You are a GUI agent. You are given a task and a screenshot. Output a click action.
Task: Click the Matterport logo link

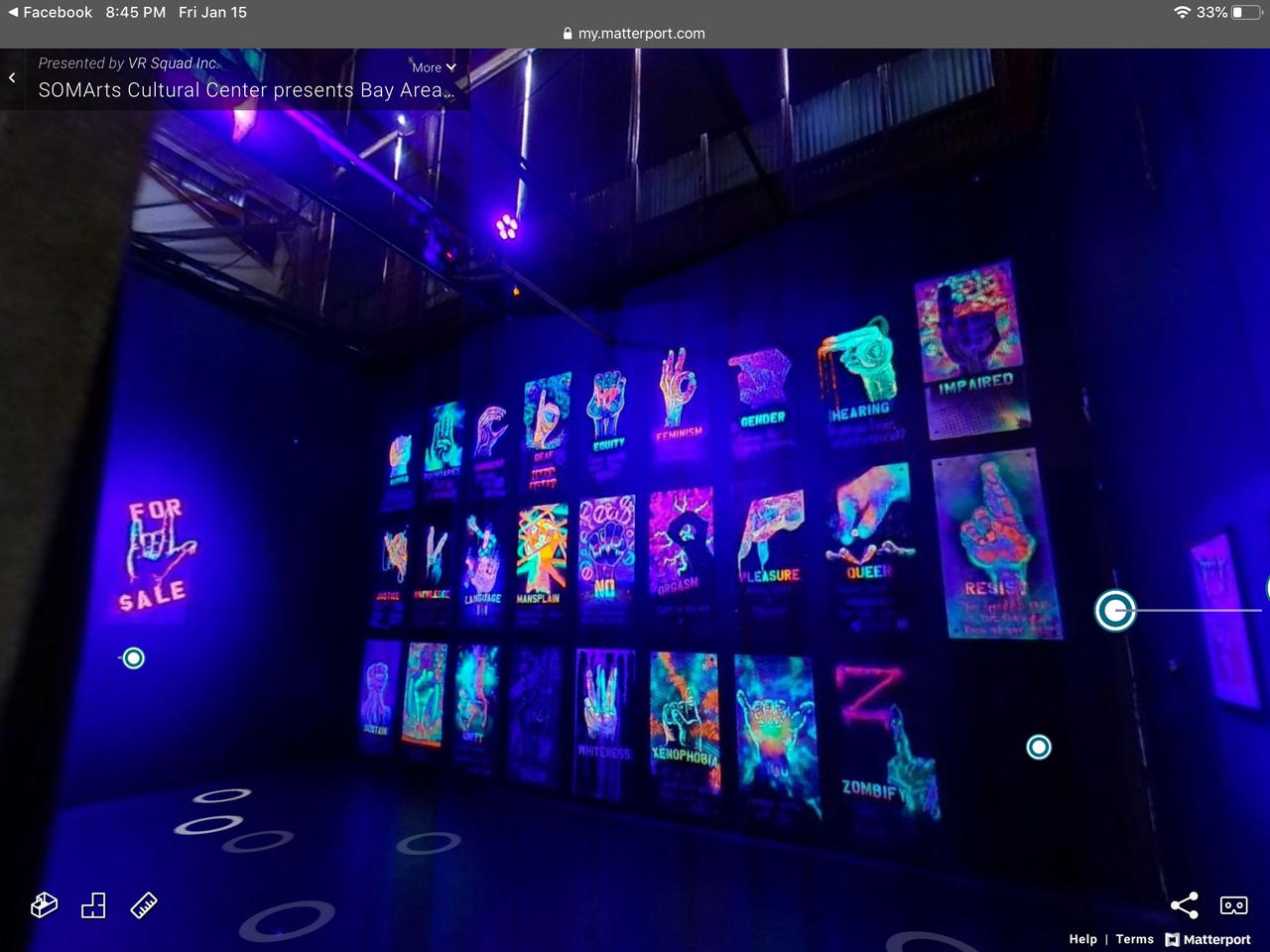(1207, 939)
